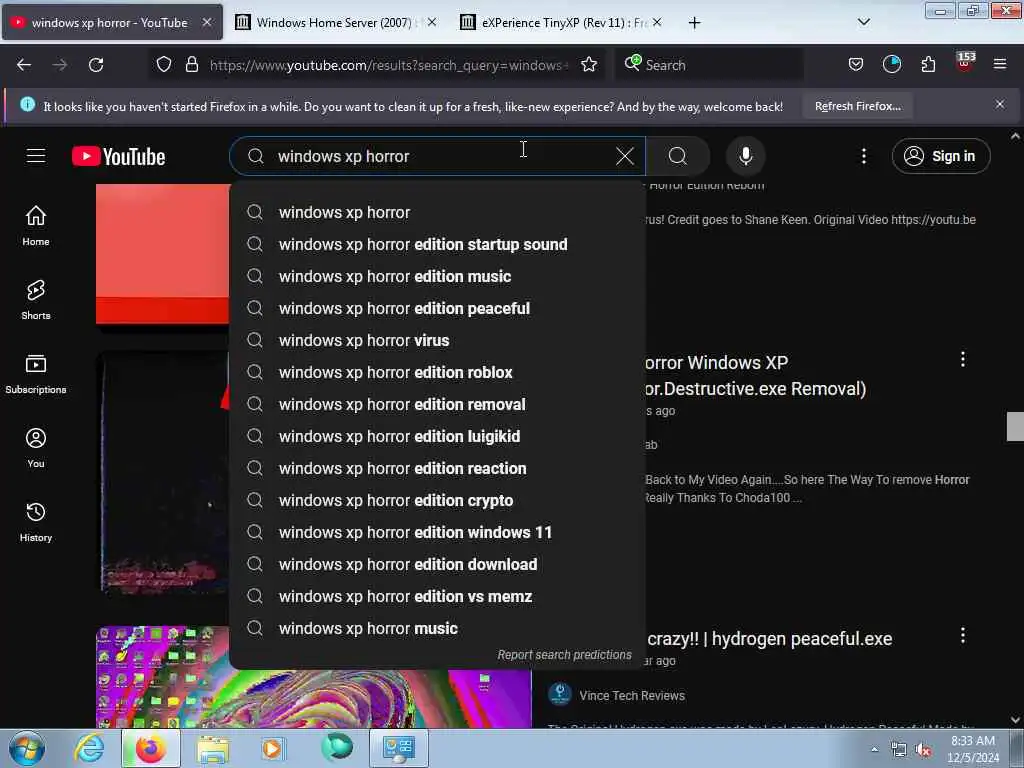Select suggestion 'windows xp horror edition vs memz'
Screen dimensions: 1024x768
[438, 596]
